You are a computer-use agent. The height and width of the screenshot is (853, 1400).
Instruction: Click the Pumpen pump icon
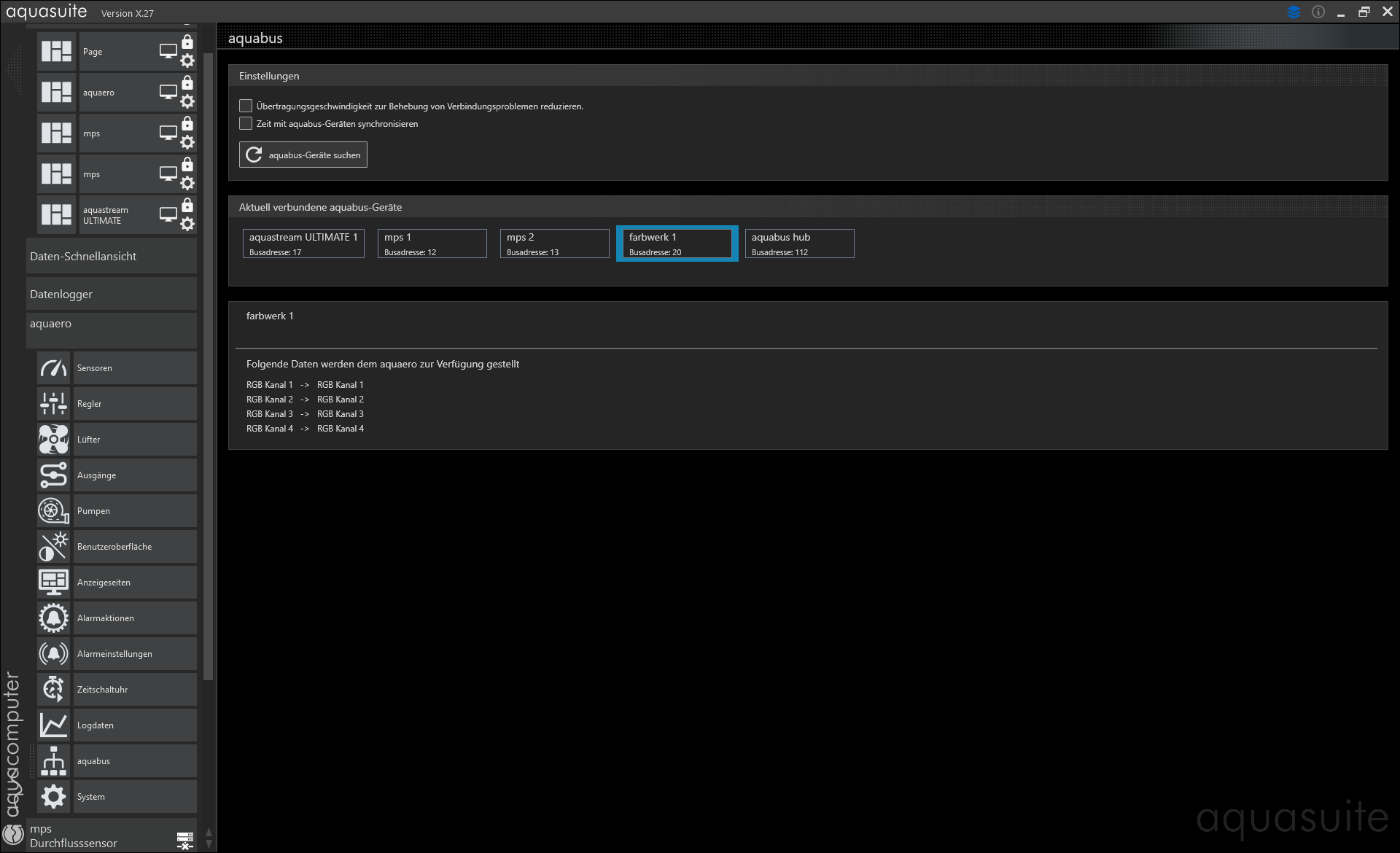[53, 511]
